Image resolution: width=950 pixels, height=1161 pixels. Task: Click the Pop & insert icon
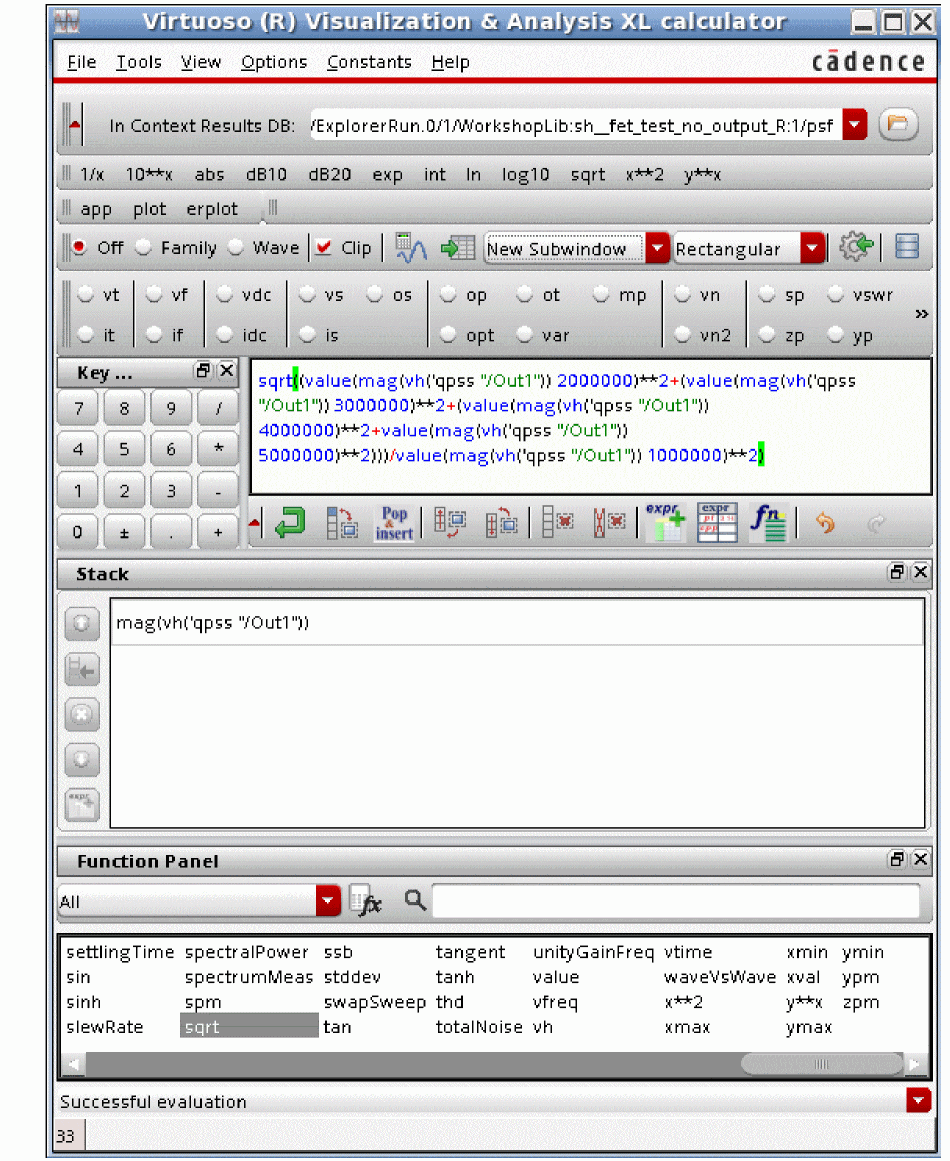[x=394, y=523]
